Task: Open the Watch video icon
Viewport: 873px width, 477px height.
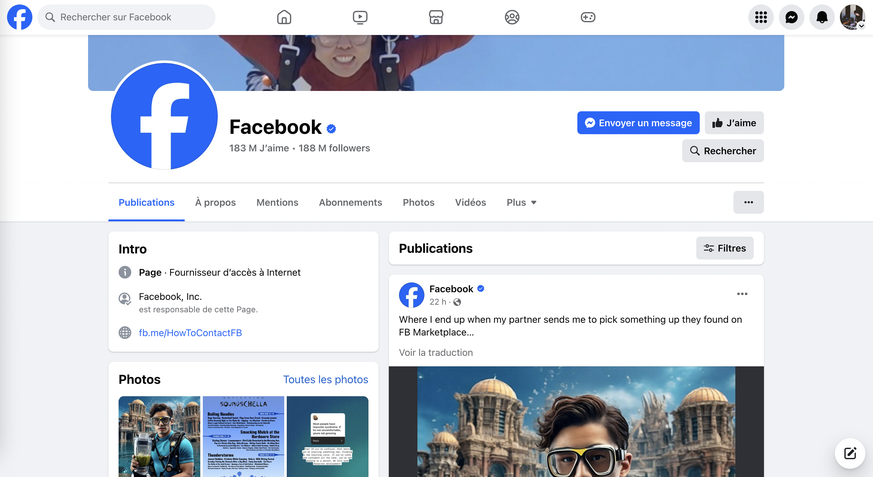Action: coord(360,17)
